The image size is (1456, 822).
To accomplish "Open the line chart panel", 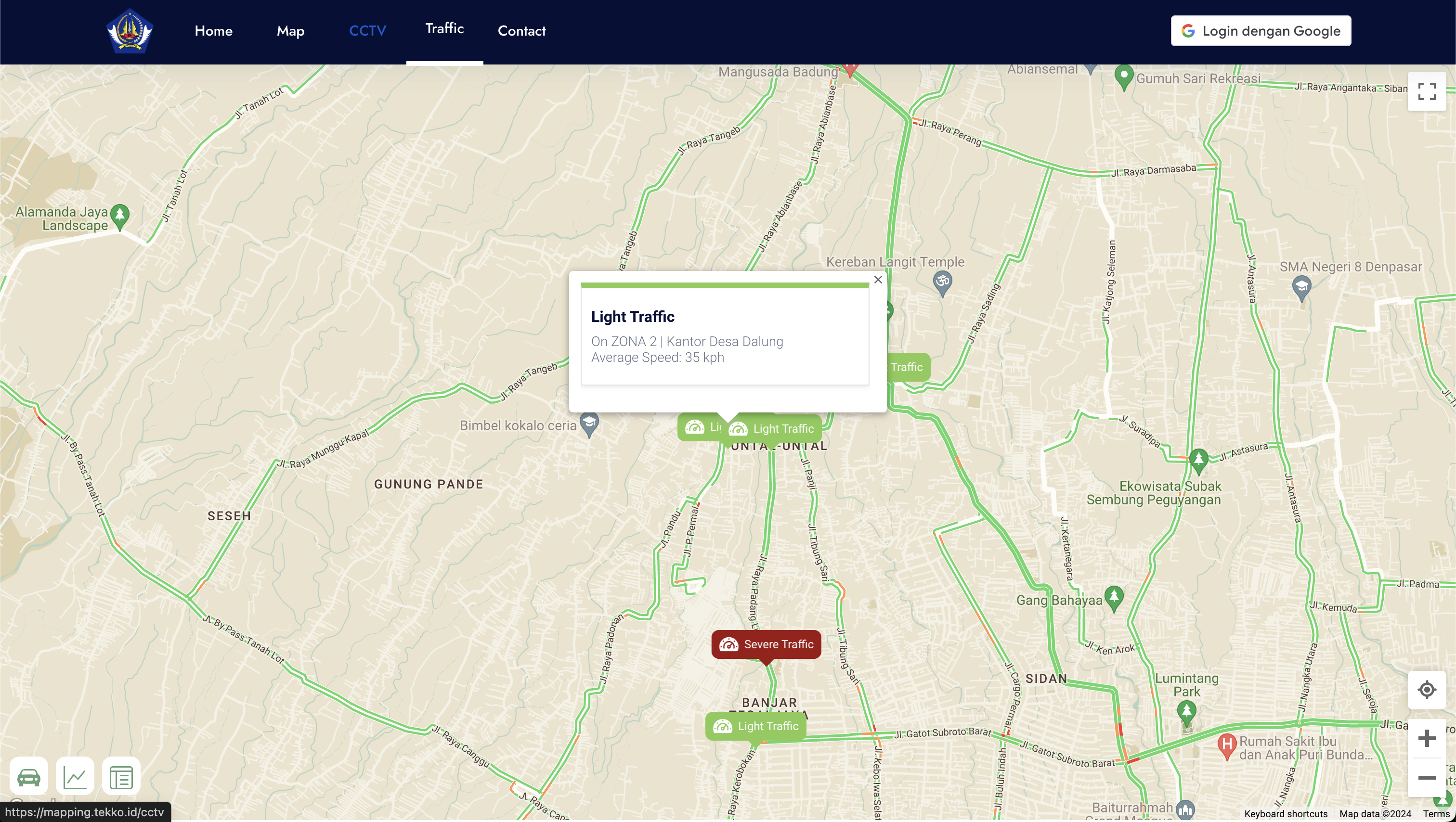I will point(75,777).
